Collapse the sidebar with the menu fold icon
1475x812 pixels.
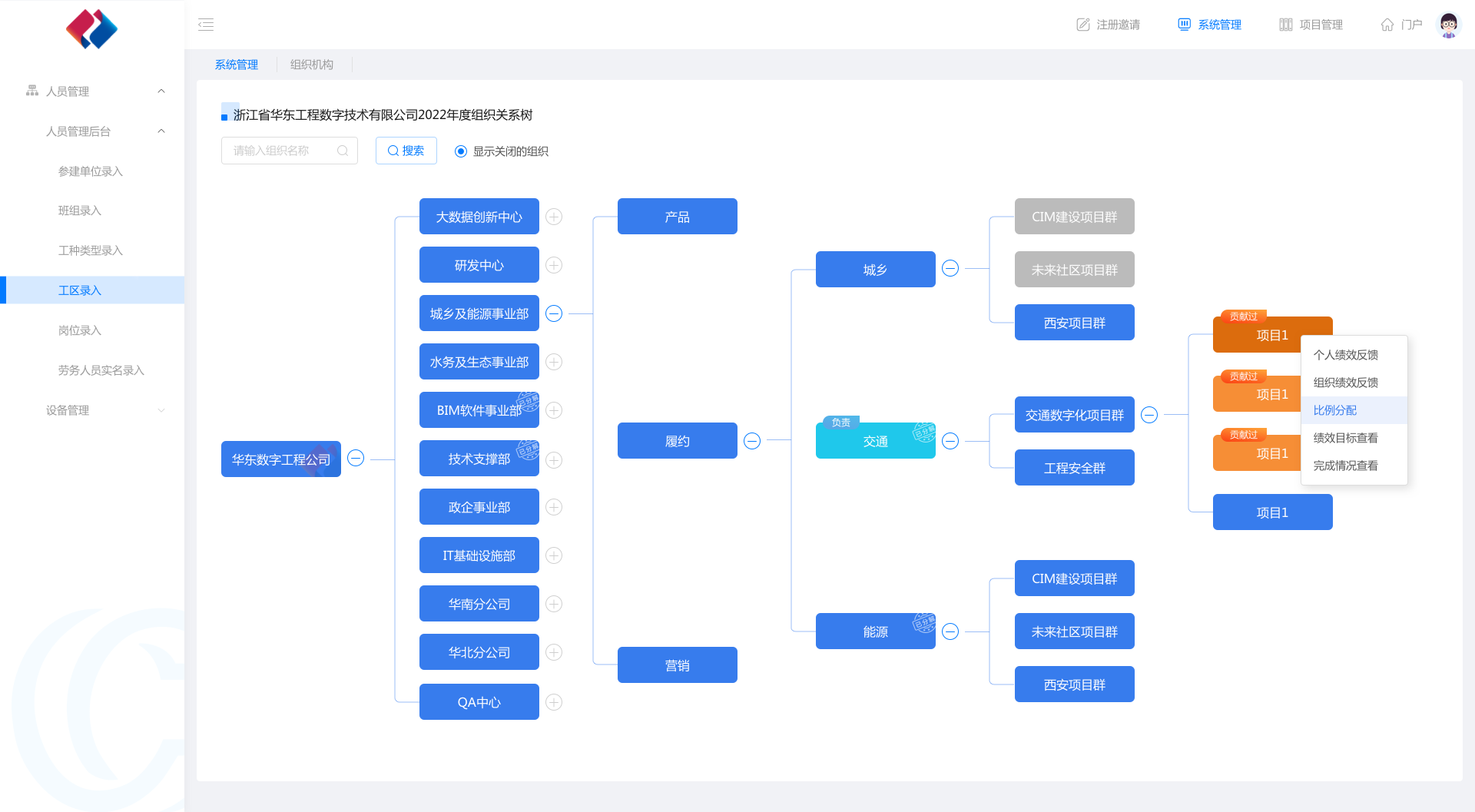pyautogui.click(x=206, y=25)
